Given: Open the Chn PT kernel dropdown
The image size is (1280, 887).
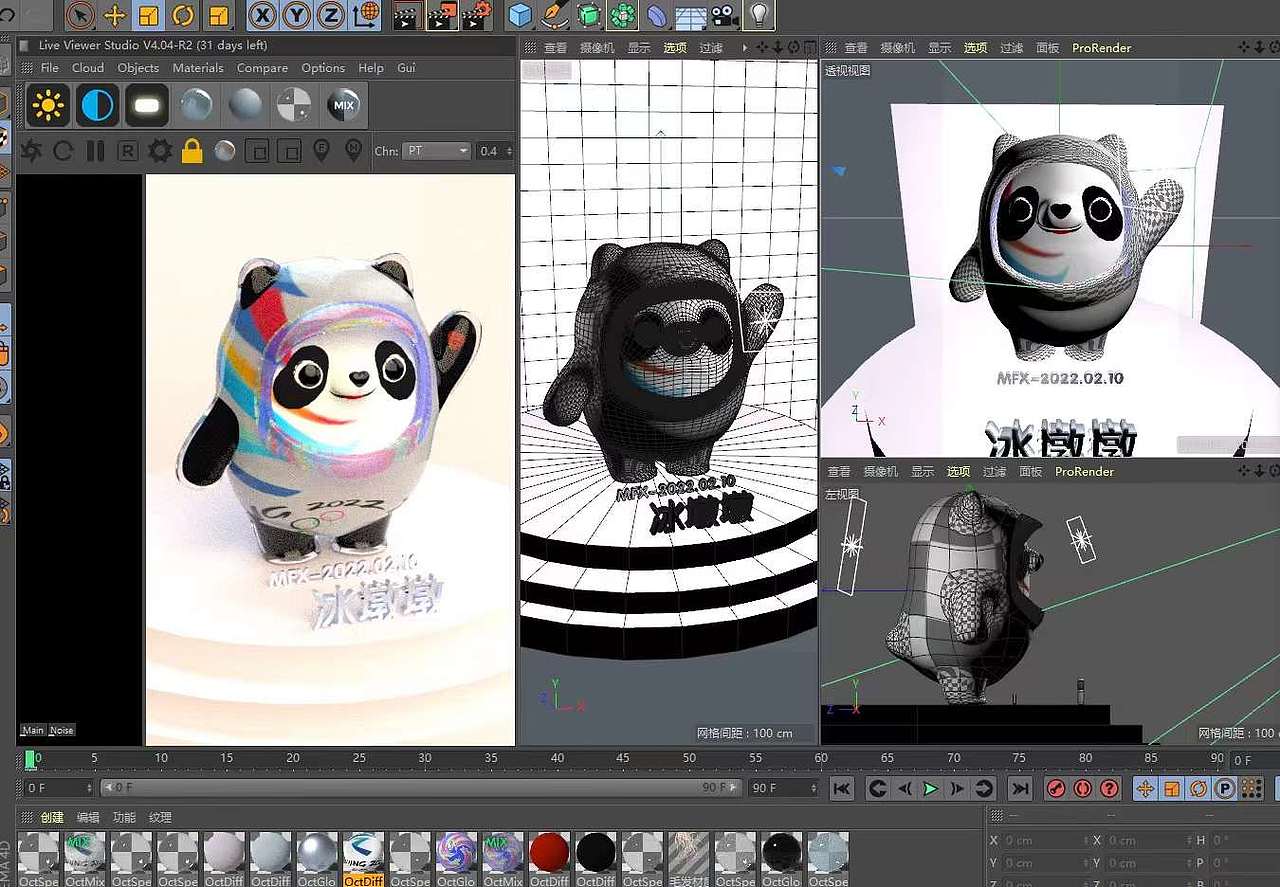Looking at the screenshot, I should click(436, 151).
